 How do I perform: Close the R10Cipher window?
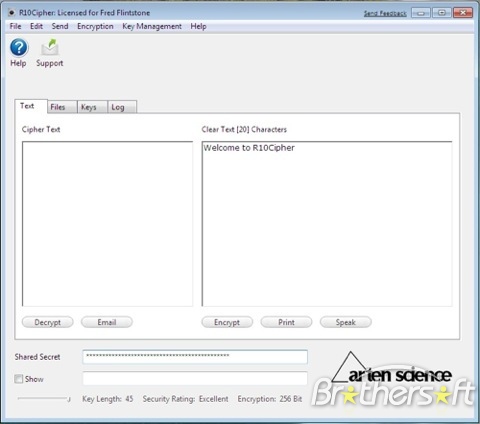click(x=463, y=13)
